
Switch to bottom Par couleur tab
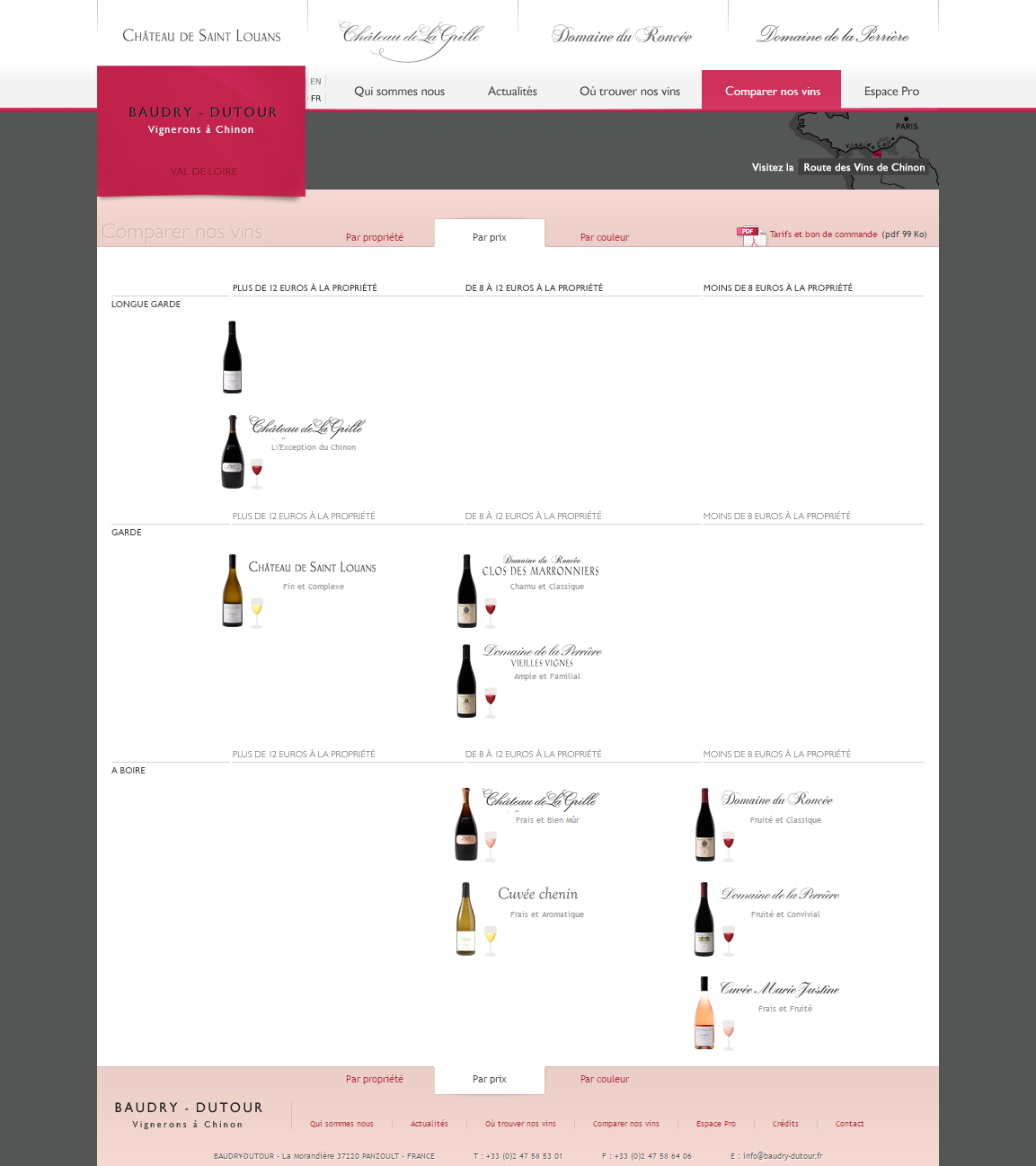point(605,1079)
